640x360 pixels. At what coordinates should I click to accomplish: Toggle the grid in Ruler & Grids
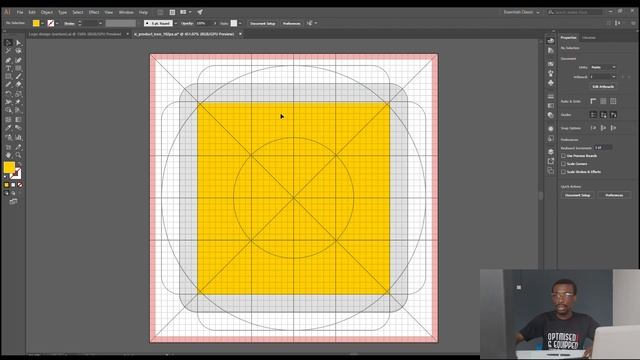(603, 101)
